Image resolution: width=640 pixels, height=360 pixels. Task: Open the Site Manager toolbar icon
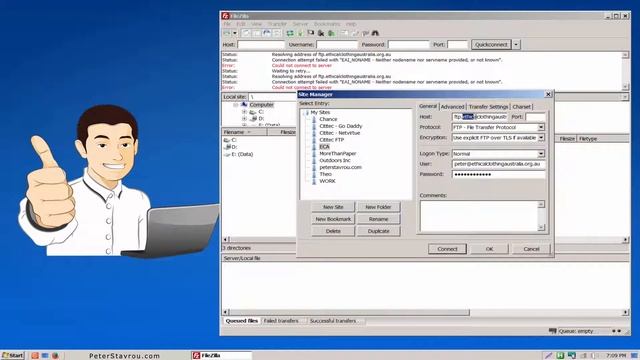tap(227, 33)
